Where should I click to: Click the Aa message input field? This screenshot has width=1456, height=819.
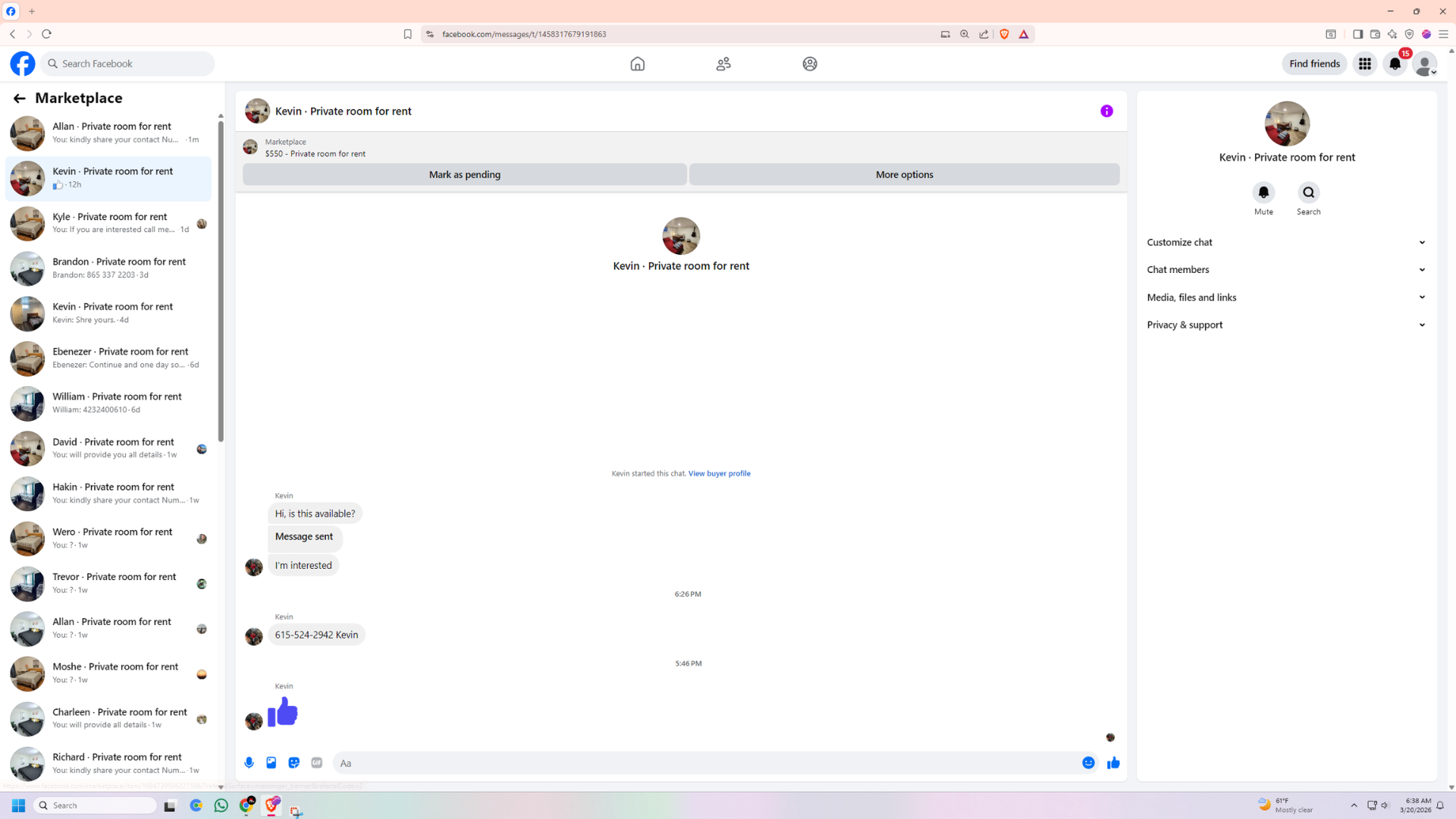(x=705, y=763)
